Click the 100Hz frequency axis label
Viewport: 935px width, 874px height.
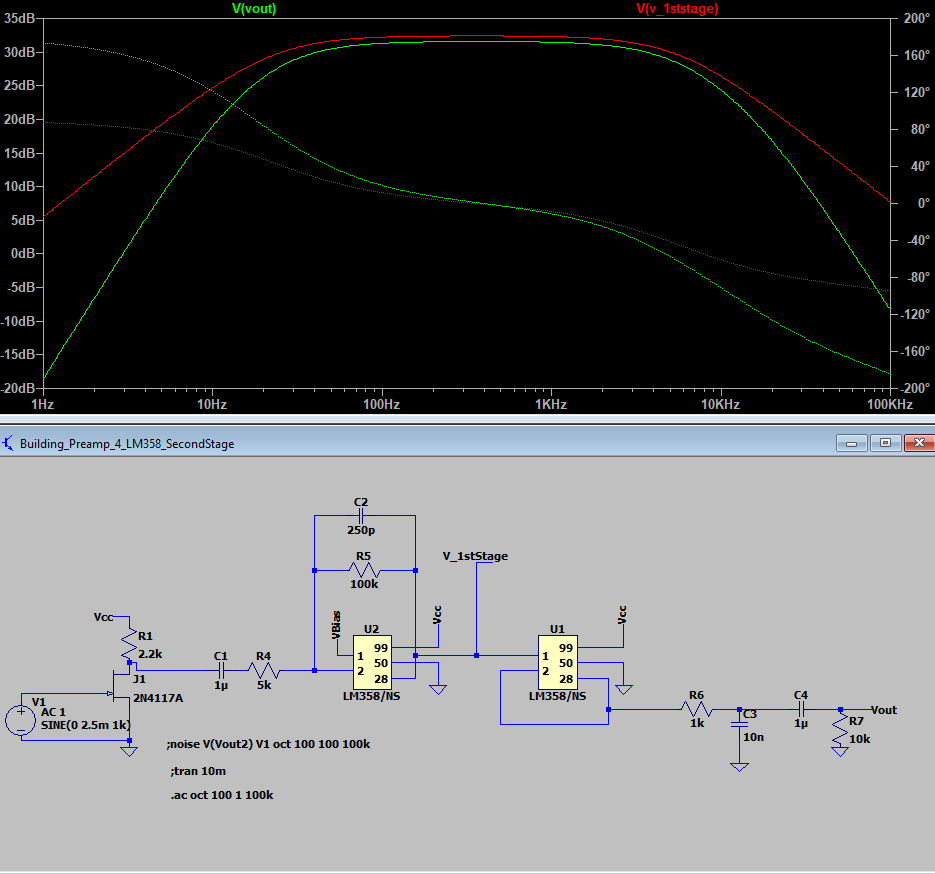(382, 404)
